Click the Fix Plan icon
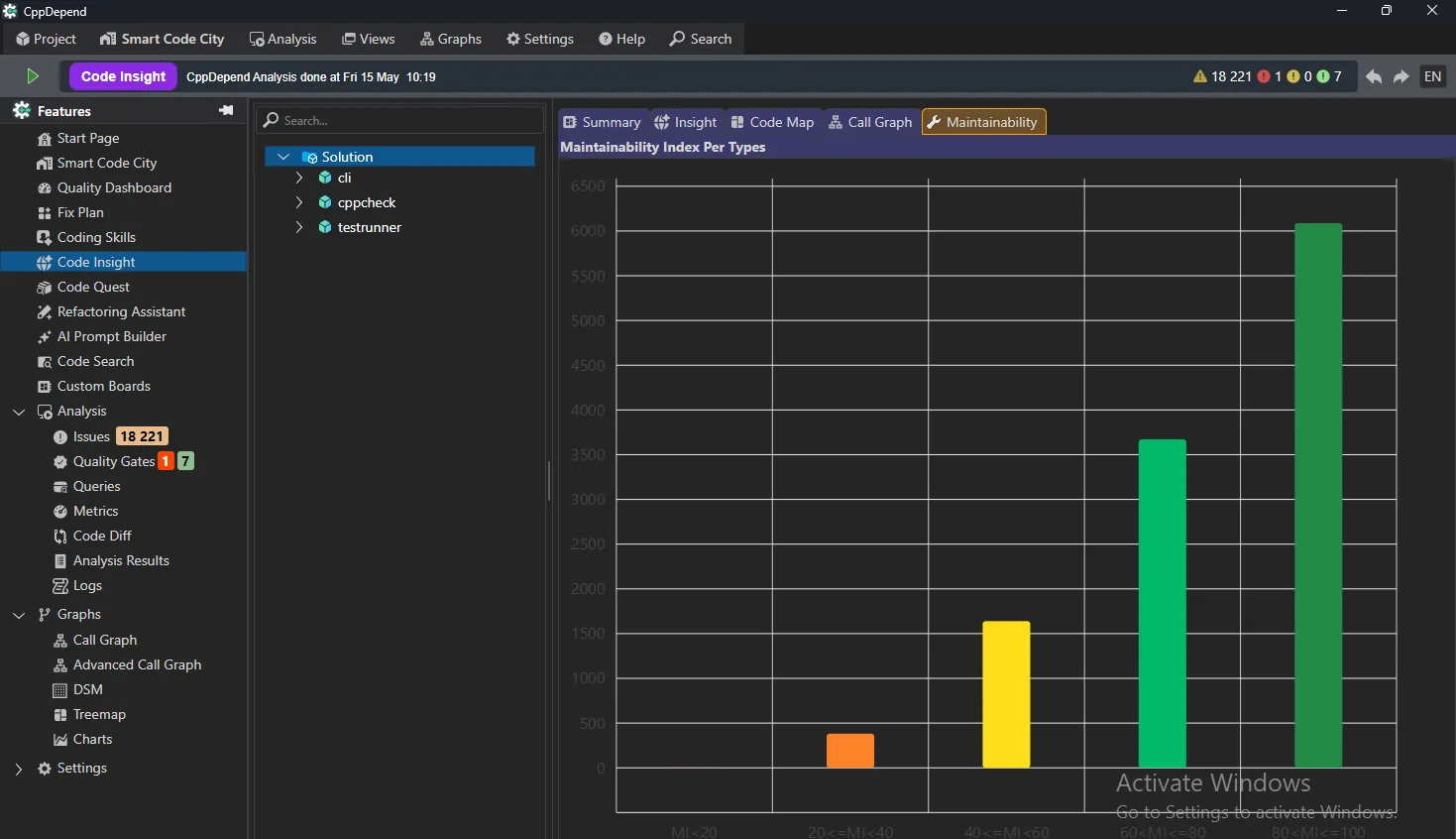The width and height of the screenshot is (1456, 839). (44, 213)
